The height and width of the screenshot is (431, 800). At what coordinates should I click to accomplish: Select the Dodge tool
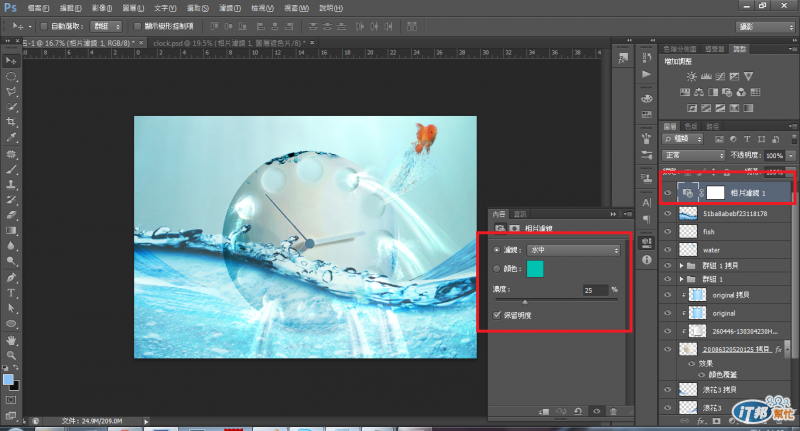coord(11,261)
